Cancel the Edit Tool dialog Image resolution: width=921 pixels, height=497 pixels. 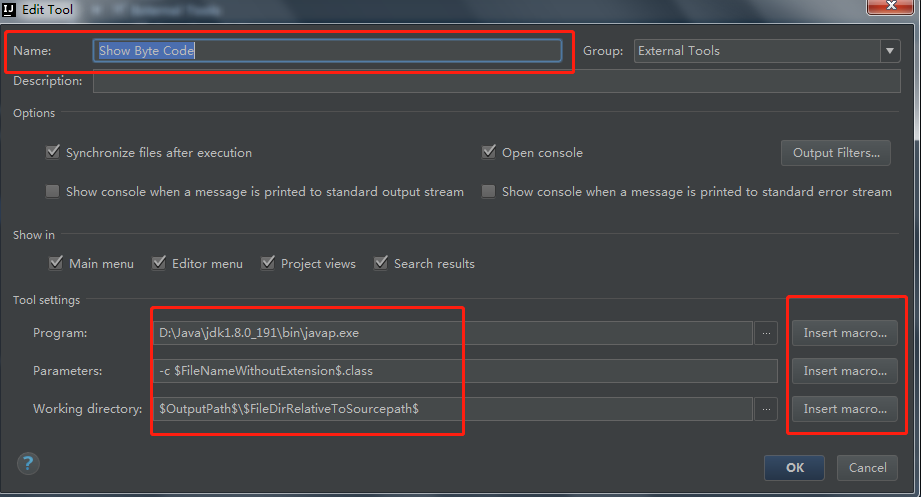867,468
